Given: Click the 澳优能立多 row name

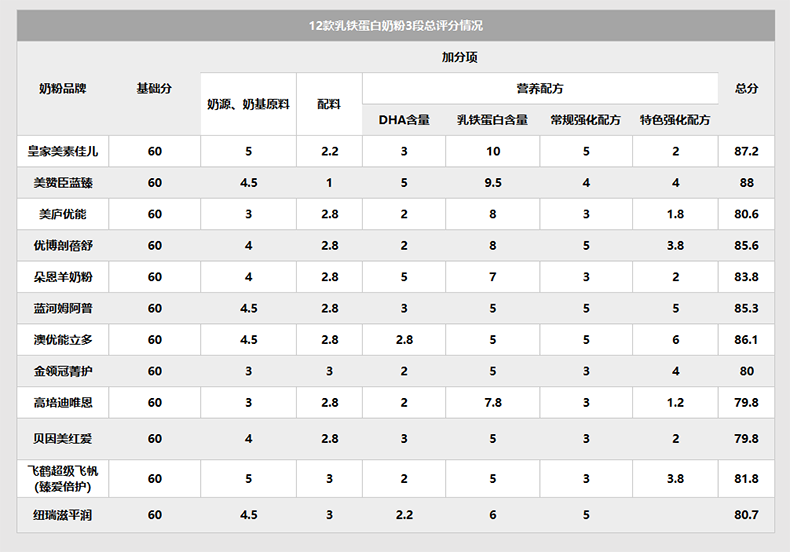Looking at the screenshot, I should (63, 340).
